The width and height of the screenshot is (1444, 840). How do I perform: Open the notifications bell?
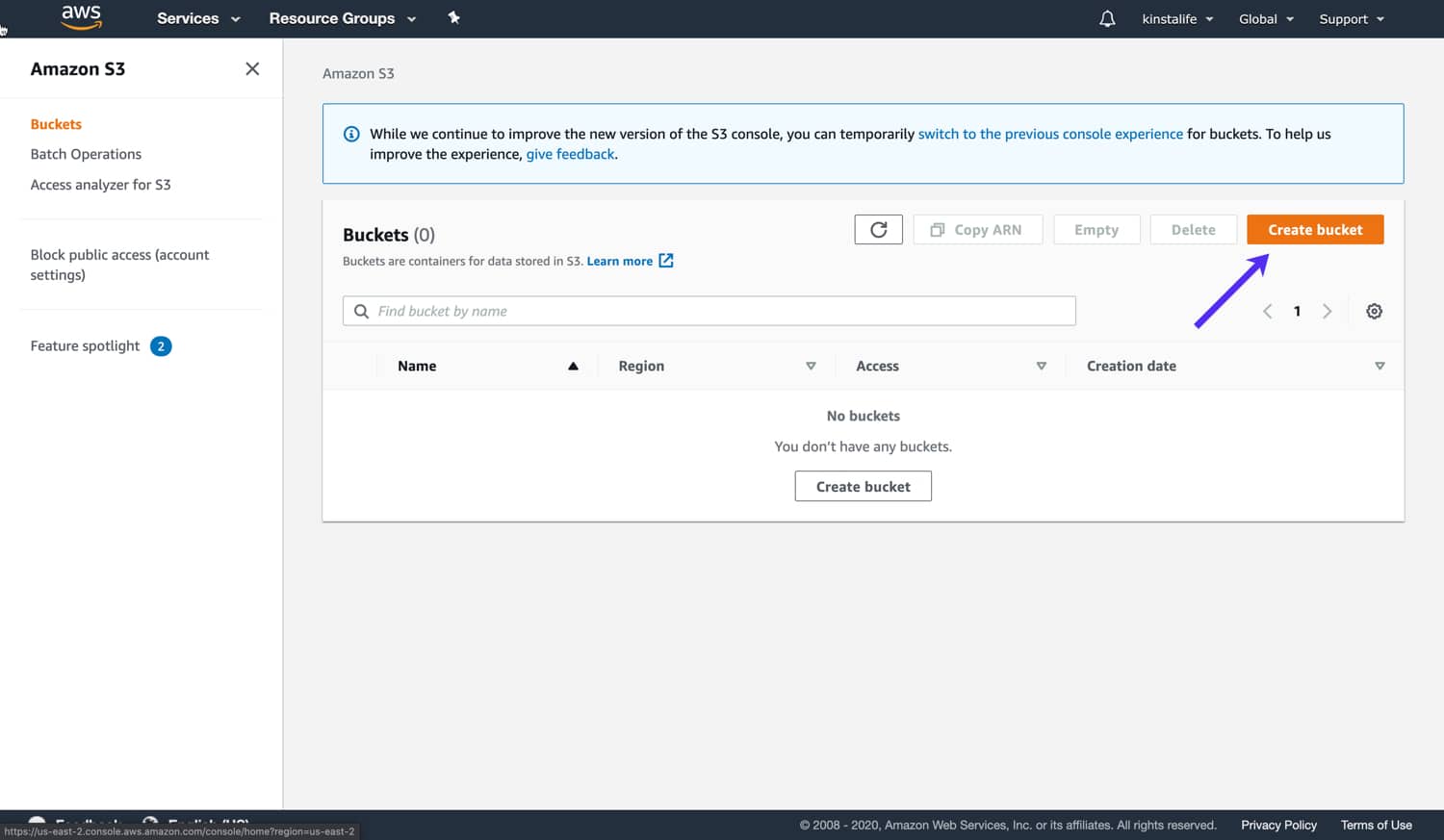click(1106, 18)
